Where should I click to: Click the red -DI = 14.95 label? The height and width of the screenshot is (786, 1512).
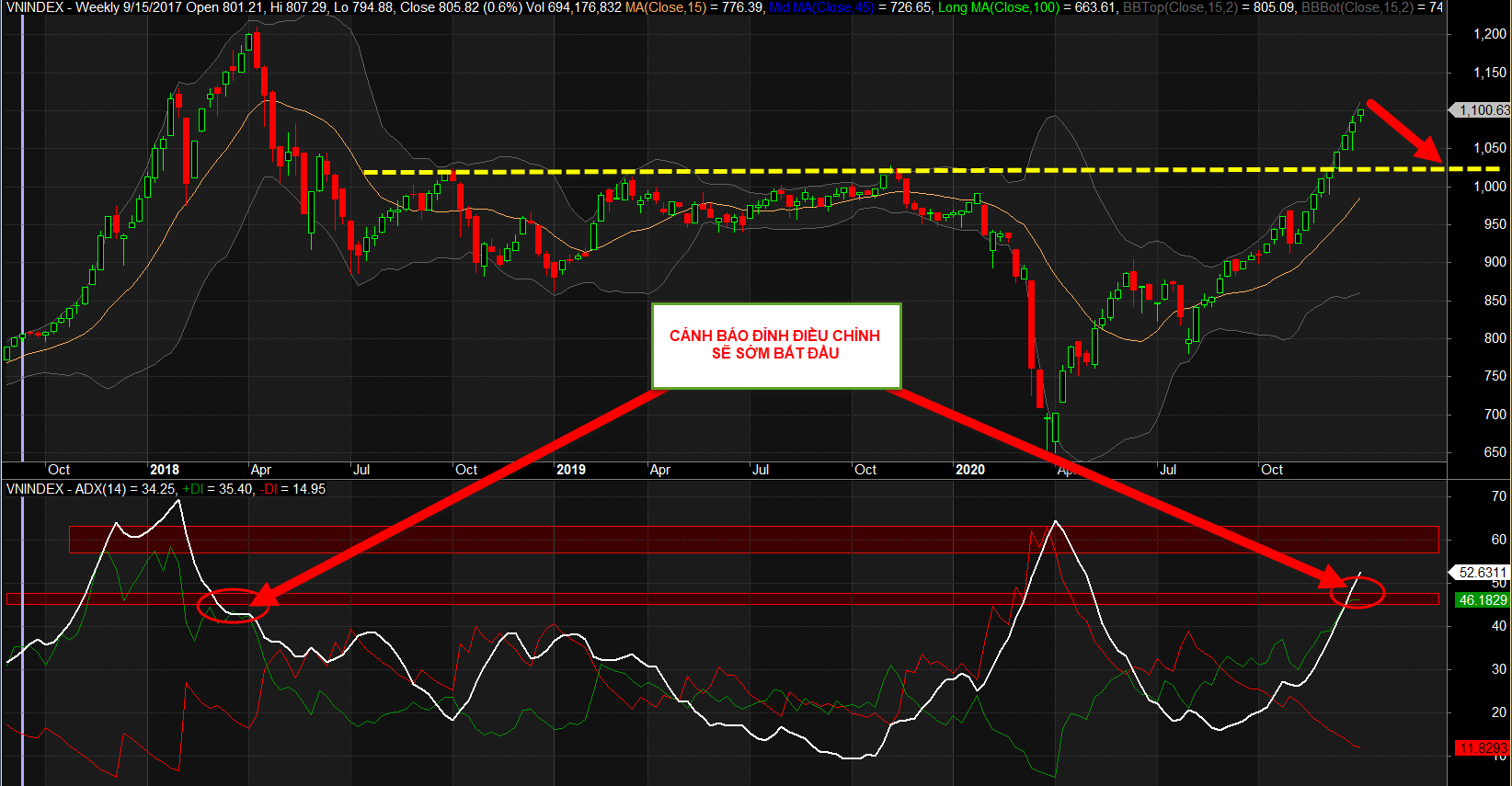292,489
